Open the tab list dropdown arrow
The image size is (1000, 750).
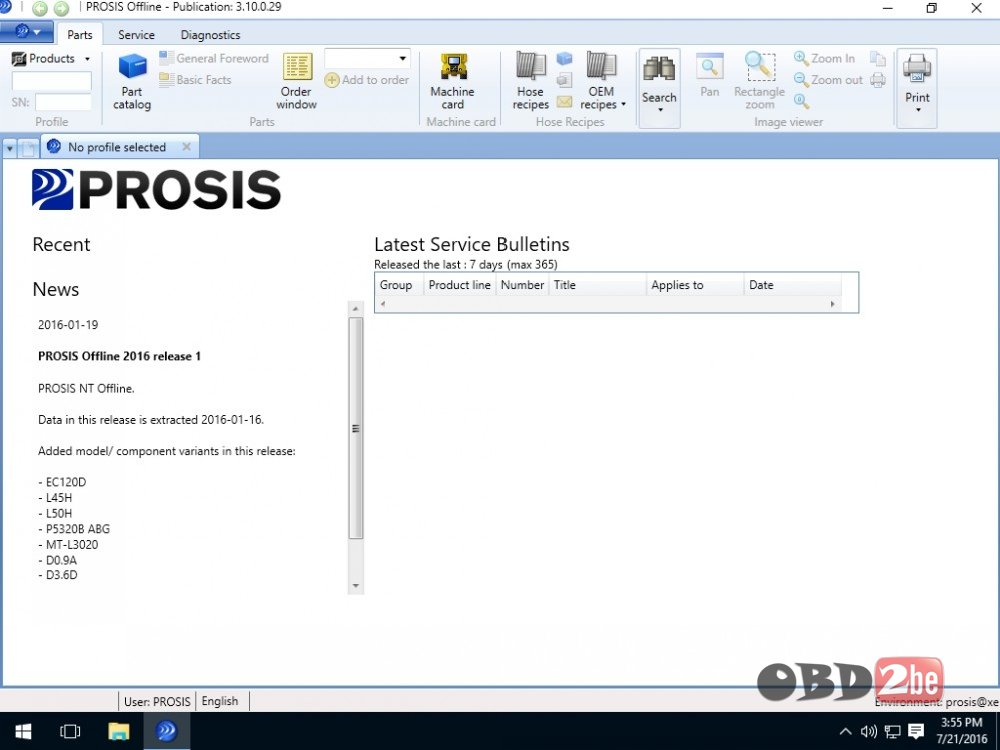pos(10,148)
